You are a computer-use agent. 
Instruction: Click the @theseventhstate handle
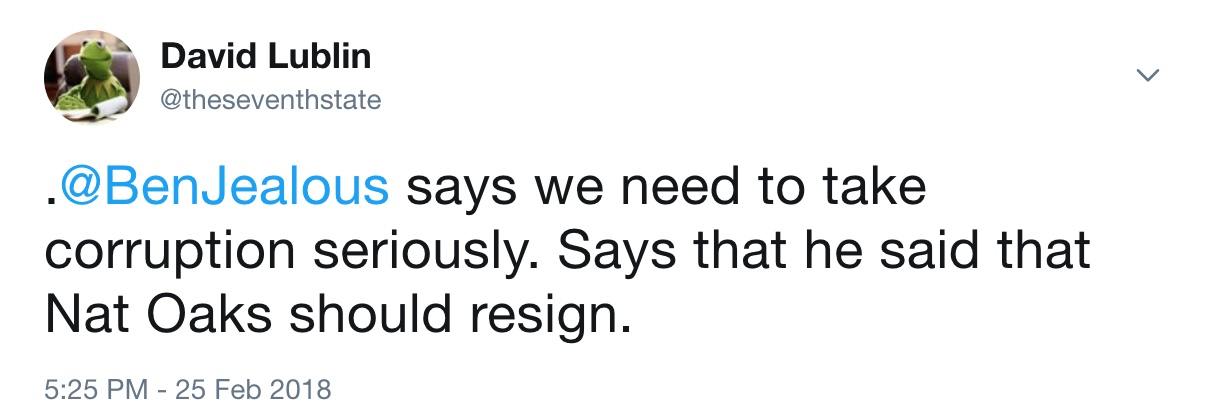click(270, 101)
